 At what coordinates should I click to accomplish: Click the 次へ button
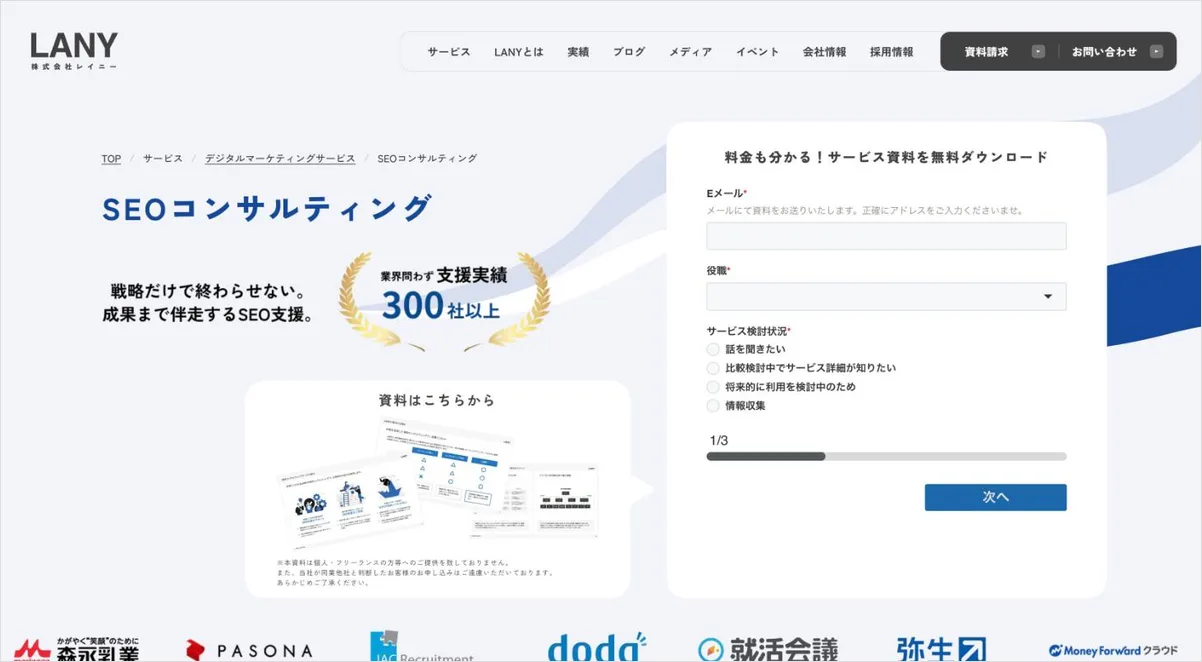click(995, 497)
